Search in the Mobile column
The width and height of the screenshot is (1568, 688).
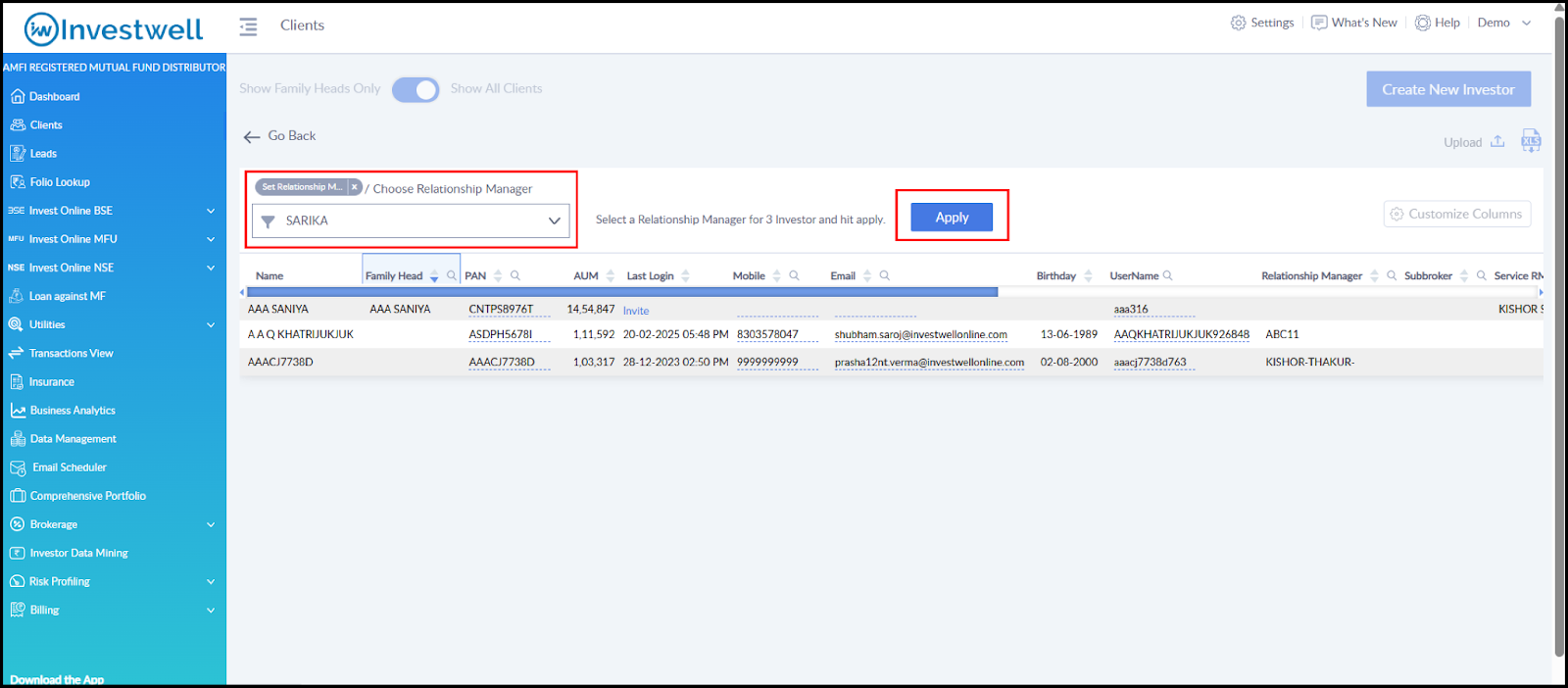pos(795,275)
